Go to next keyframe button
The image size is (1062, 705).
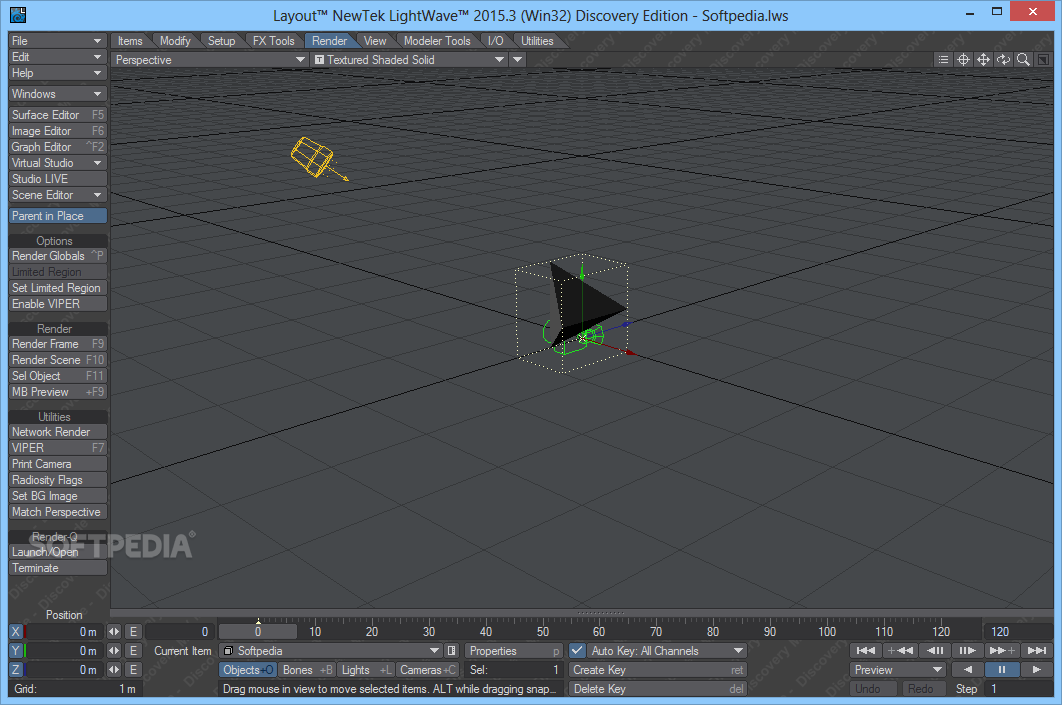coord(1002,650)
